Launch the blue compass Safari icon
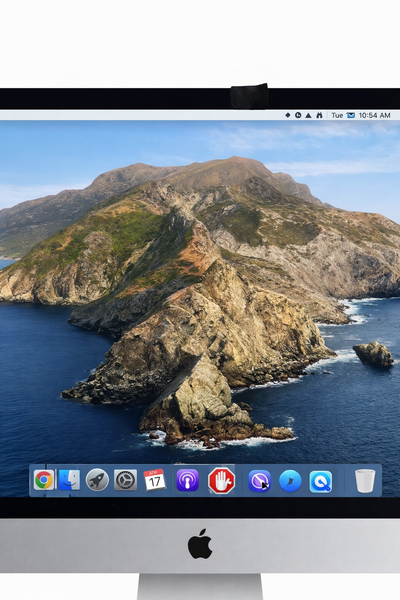Screen dimensions: 400x600 (290, 481)
